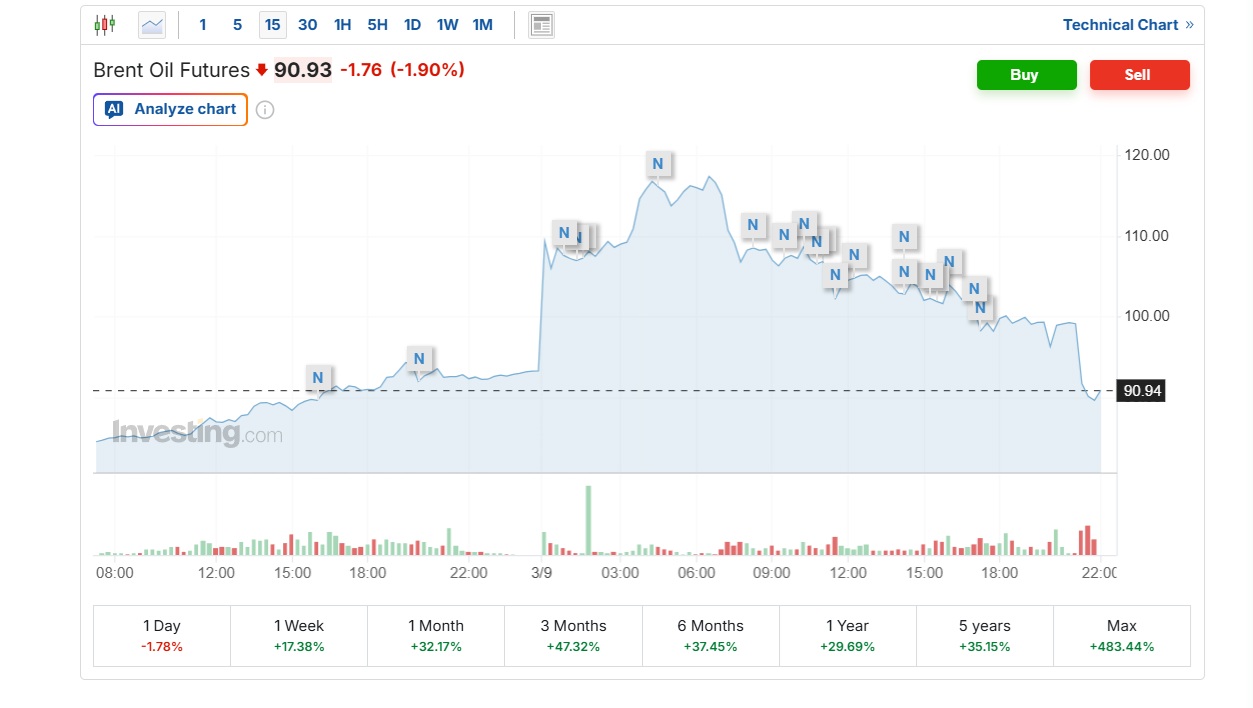Click the info icon beside Analyze chart
The image size is (1253, 708).
(x=265, y=110)
